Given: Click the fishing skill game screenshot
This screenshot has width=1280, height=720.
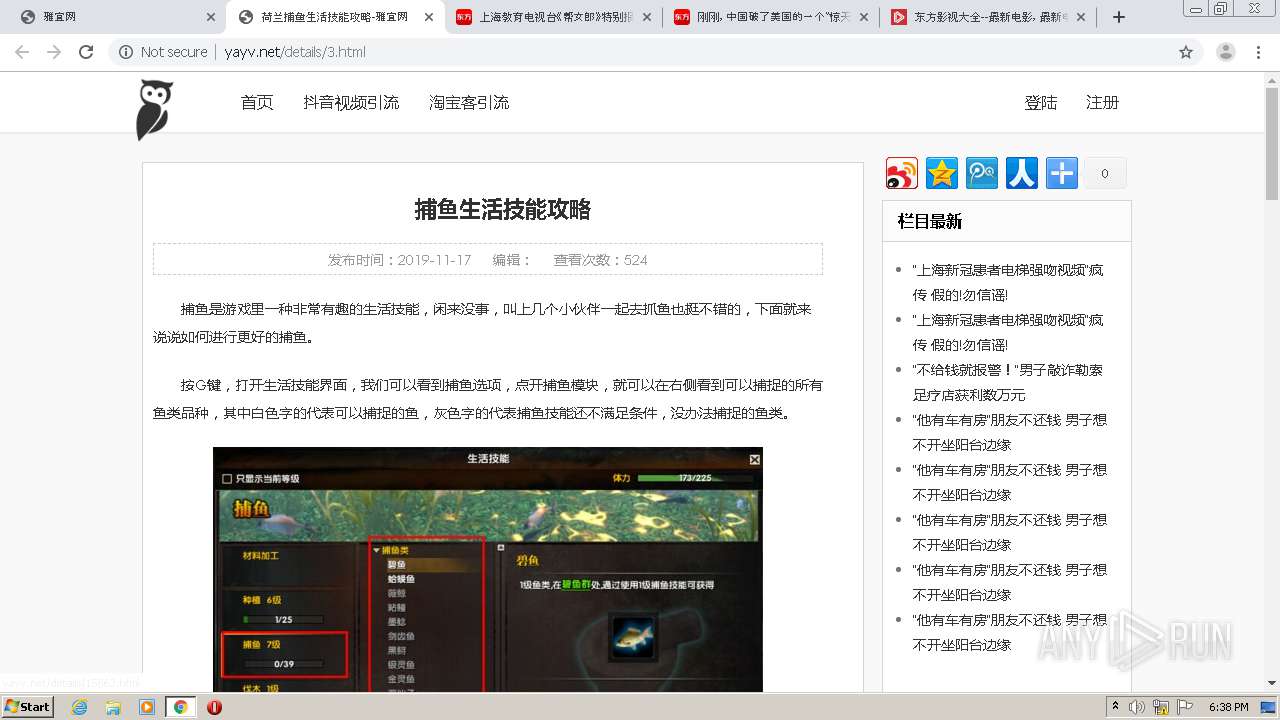Looking at the screenshot, I should pyautogui.click(x=488, y=569).
